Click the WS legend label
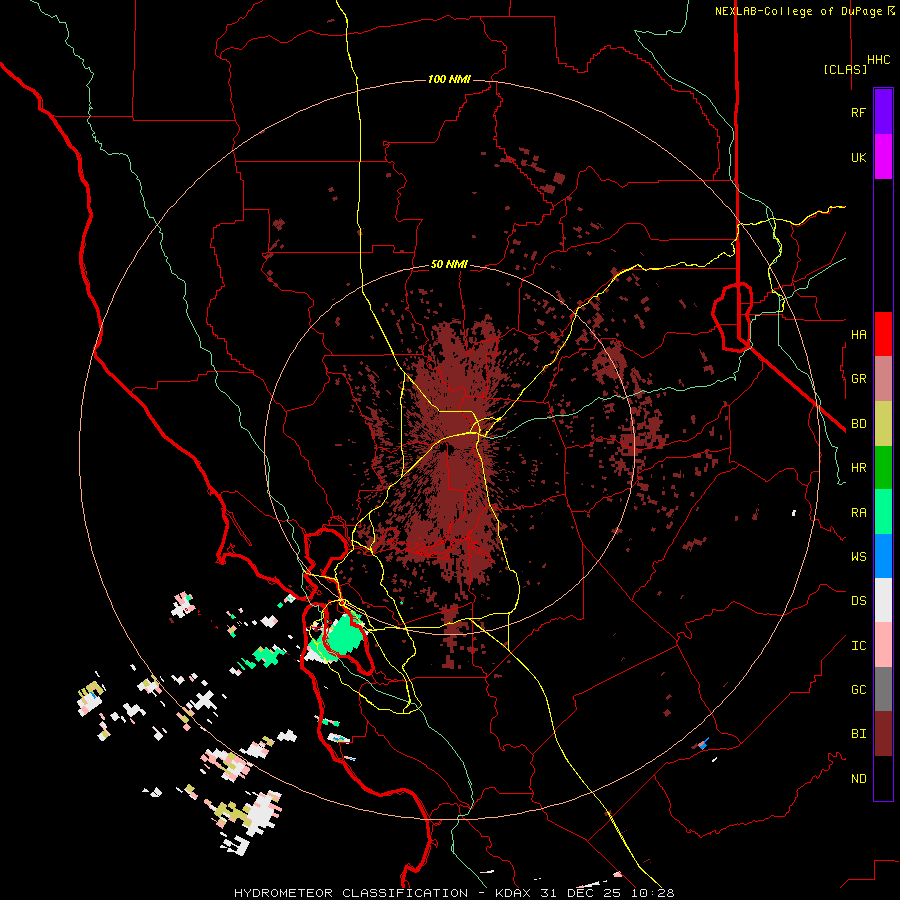This screenshot has height=900, width=900. tap(858, 557)
